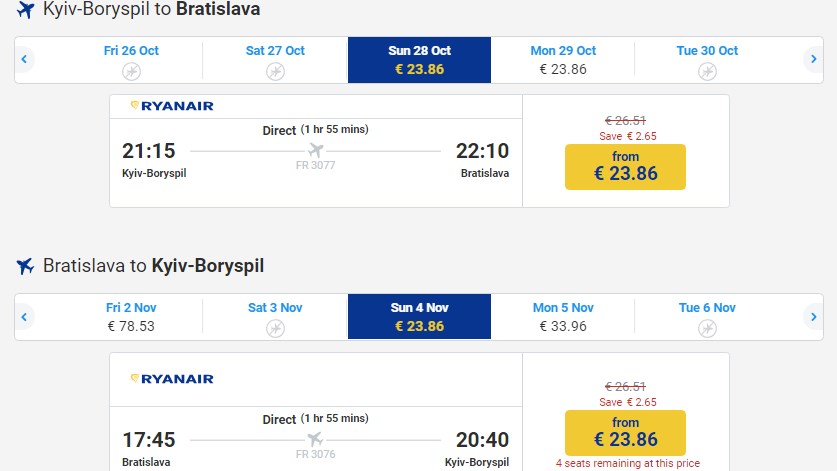837x471 pixels.
Task: Select the Mon 29 Oct outbound date
Action: click(563, 60)
